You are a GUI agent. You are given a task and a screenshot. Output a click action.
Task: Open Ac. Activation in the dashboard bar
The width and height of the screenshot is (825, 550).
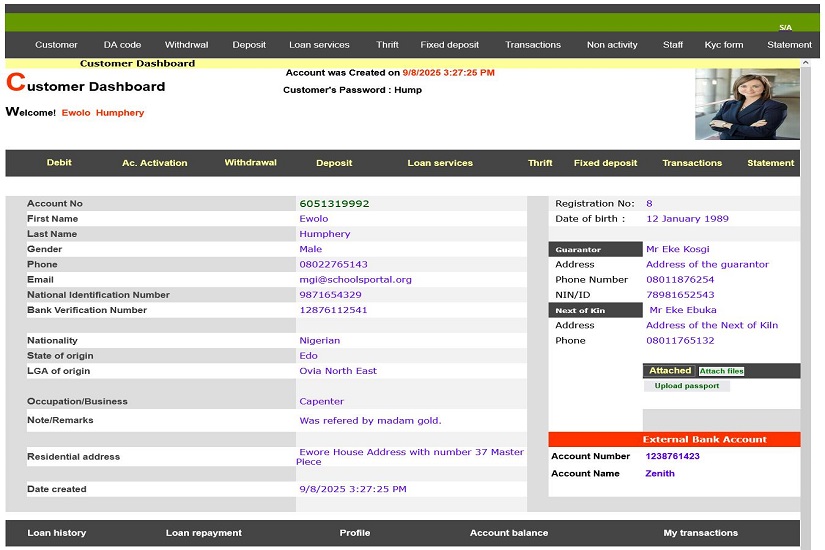click(x=154, y=163)
